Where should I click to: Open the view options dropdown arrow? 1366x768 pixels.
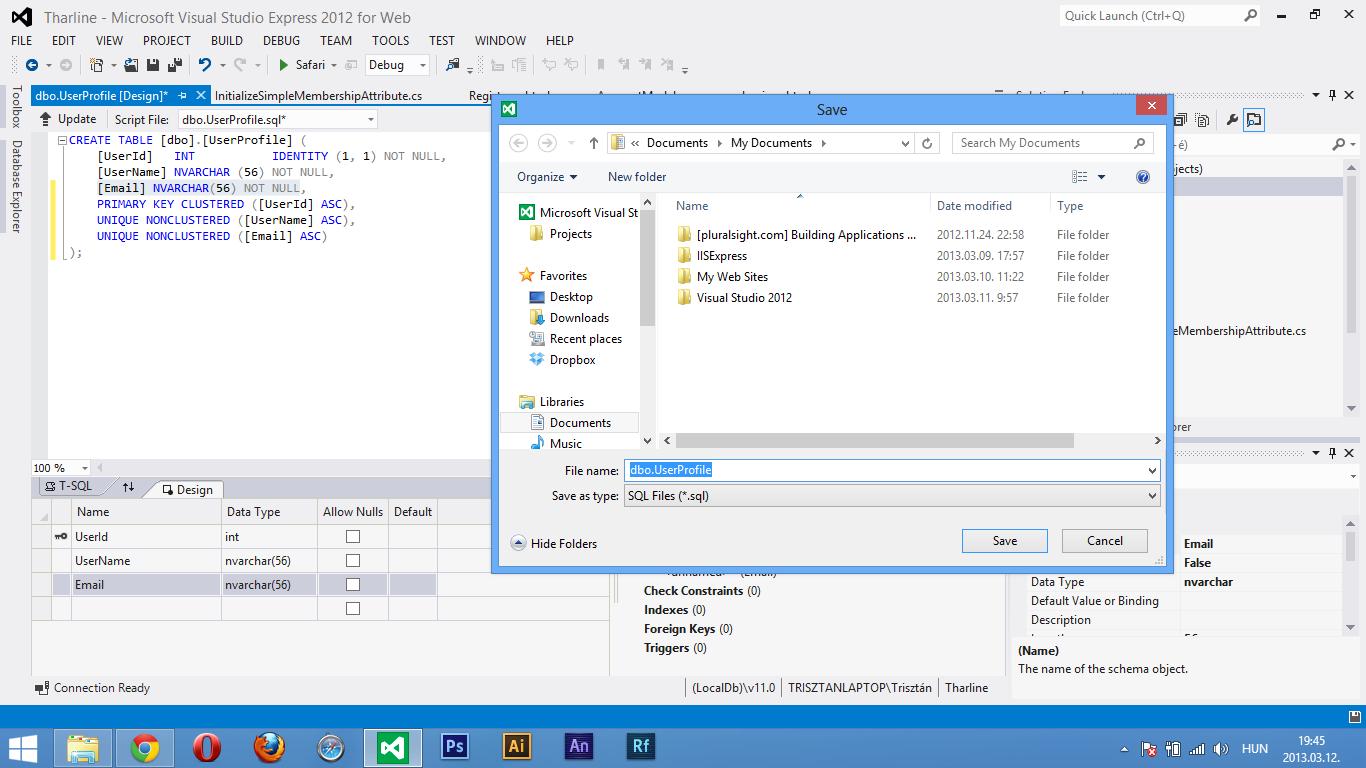(x=1102, y=177)
